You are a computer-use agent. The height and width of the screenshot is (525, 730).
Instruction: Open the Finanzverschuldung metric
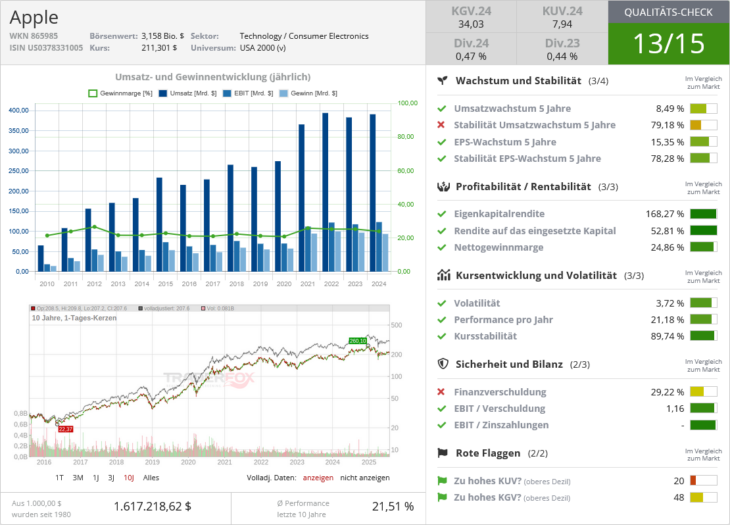coord(500,392)
